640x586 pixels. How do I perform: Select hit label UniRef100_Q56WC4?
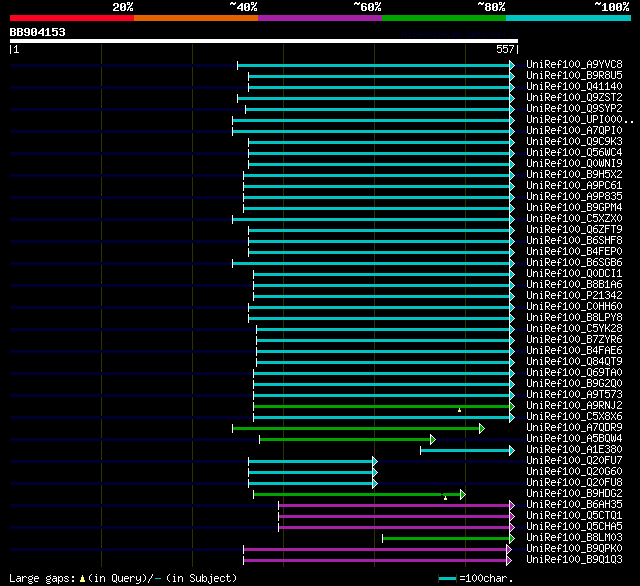pyautogui.click(x=574, y=153)
